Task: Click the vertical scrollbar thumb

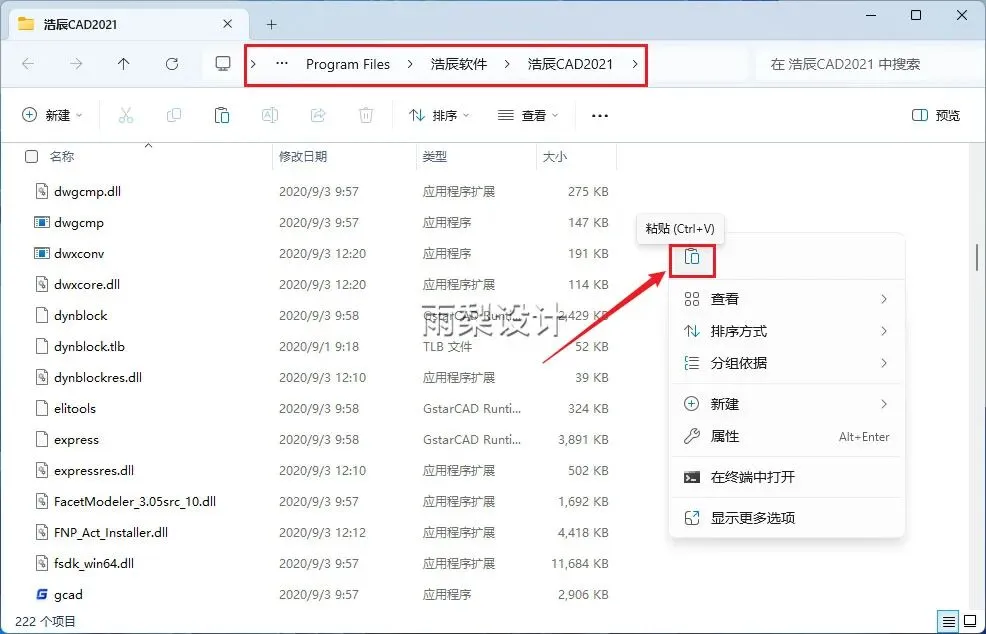Action: 977,257
